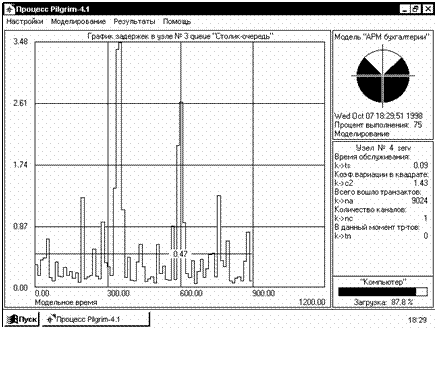438x365 pixels.
Task: Click the Pilgrim title bar application icon
Action: pyautogui.click(x=10, y=9)
